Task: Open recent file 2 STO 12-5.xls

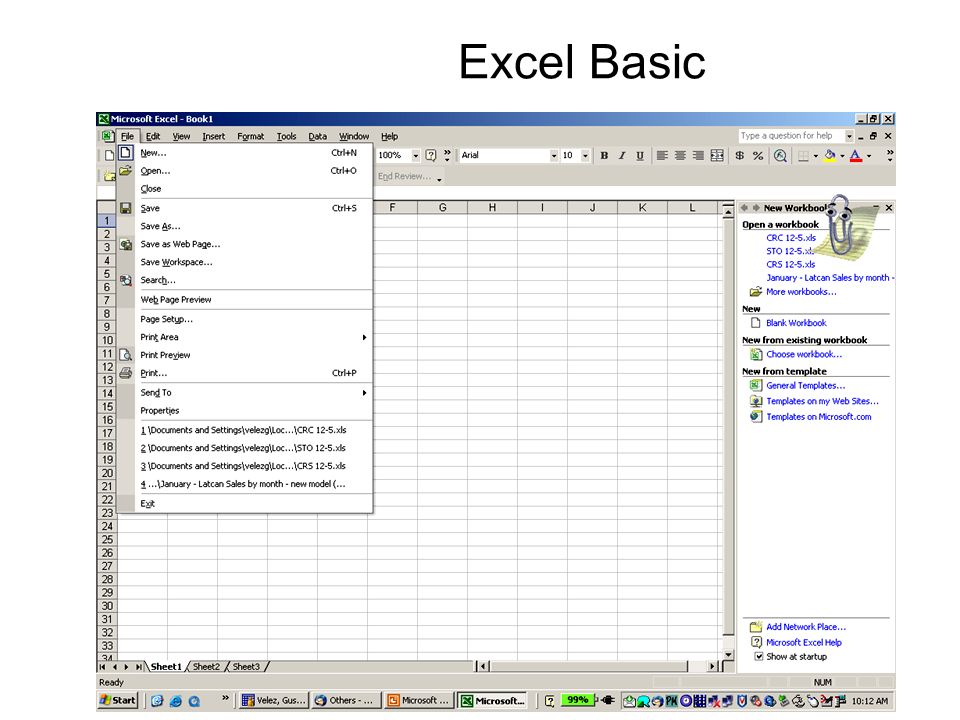Action: (245, 448)
